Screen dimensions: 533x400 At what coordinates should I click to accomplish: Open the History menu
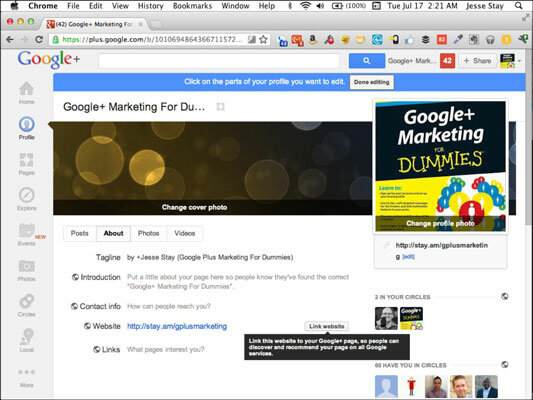point(151,6)
